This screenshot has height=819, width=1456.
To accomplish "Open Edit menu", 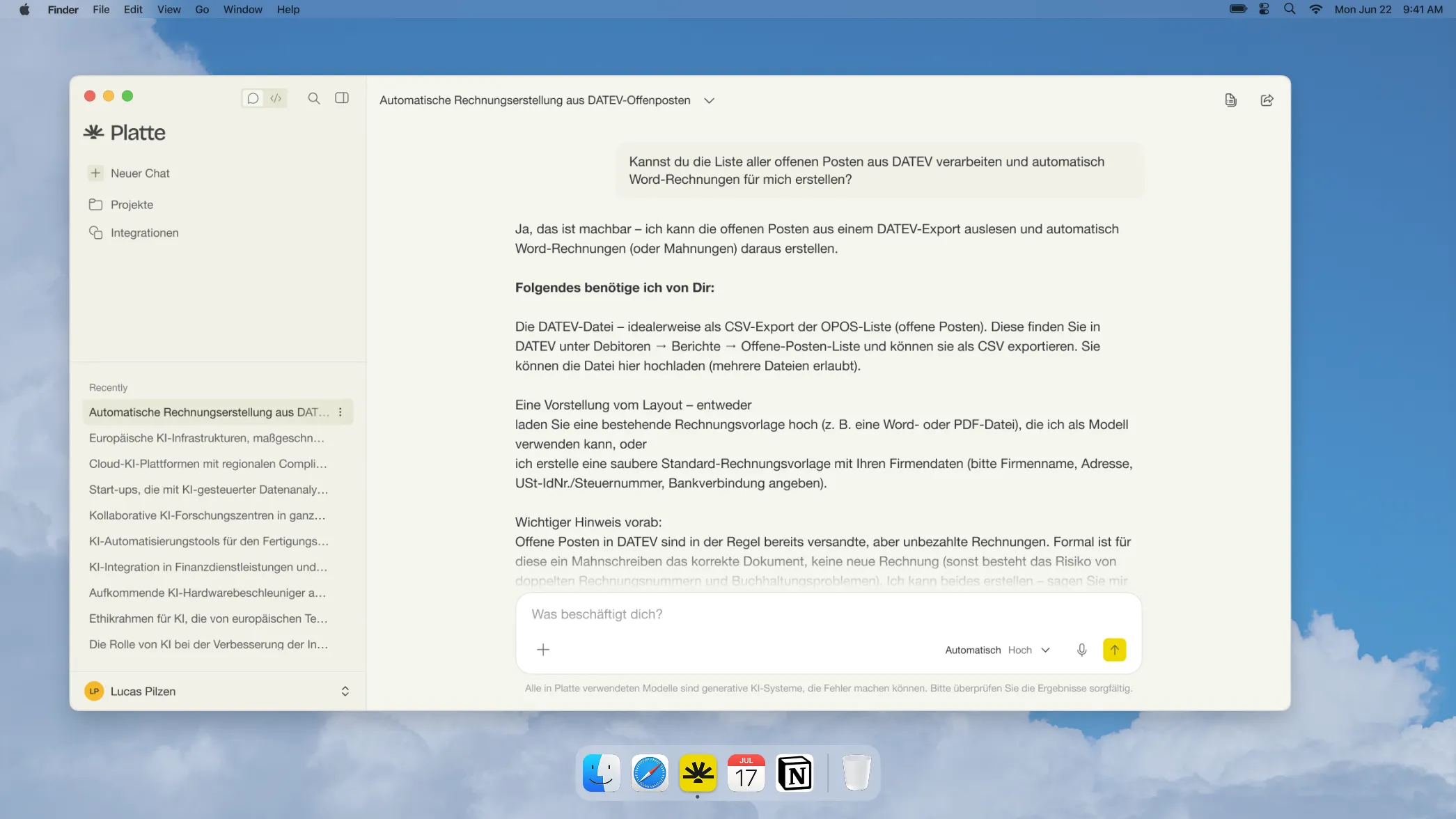I will [133, 9].
